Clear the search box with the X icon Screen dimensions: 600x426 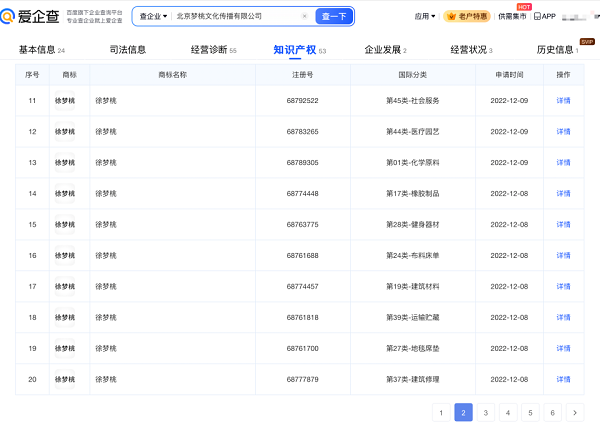pyautogui.click(x=305, y=16)
